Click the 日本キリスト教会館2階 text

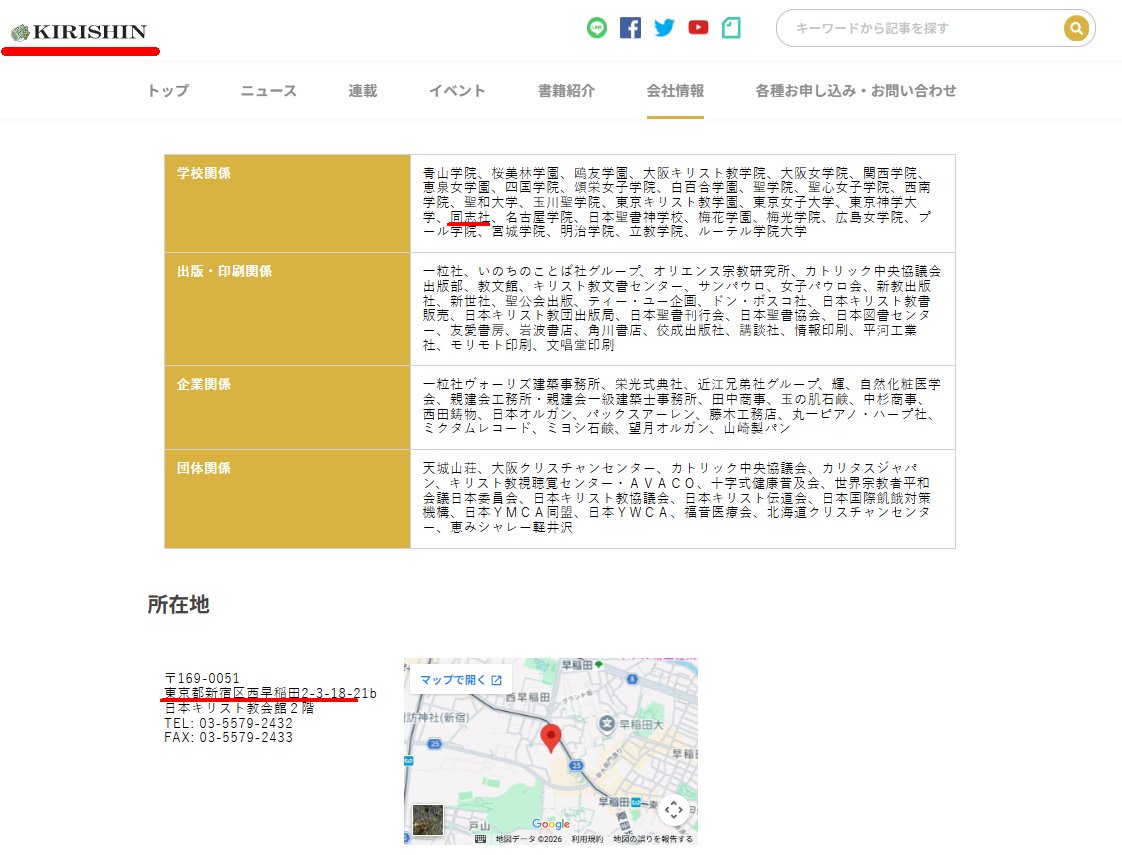click(239, 708)
